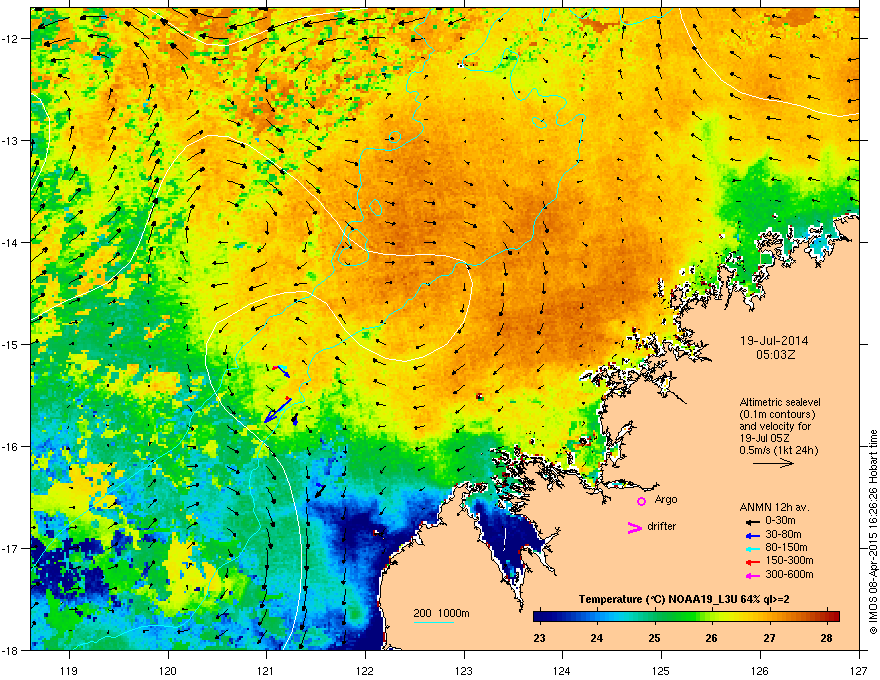Click the '150-300m' depth label
Image resolution: width=880 pixels, height=680 pixels.
[x=789, y=560]
